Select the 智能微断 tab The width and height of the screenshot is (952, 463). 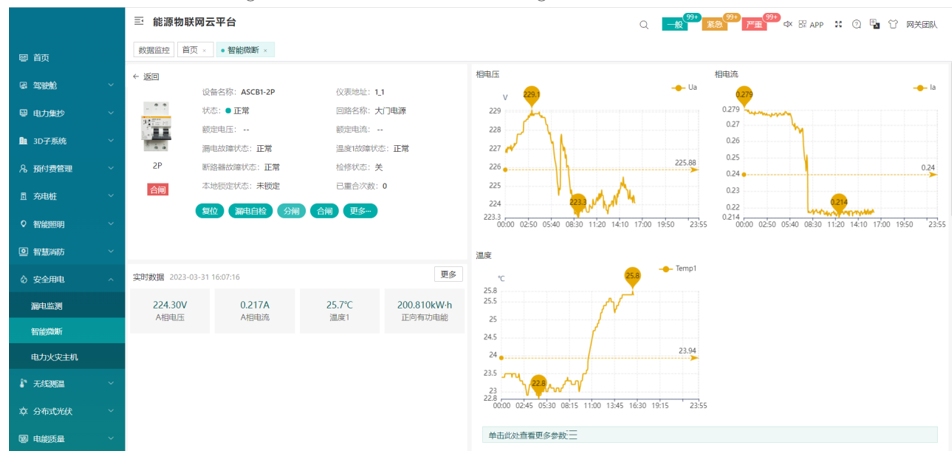tap(243, 50)
